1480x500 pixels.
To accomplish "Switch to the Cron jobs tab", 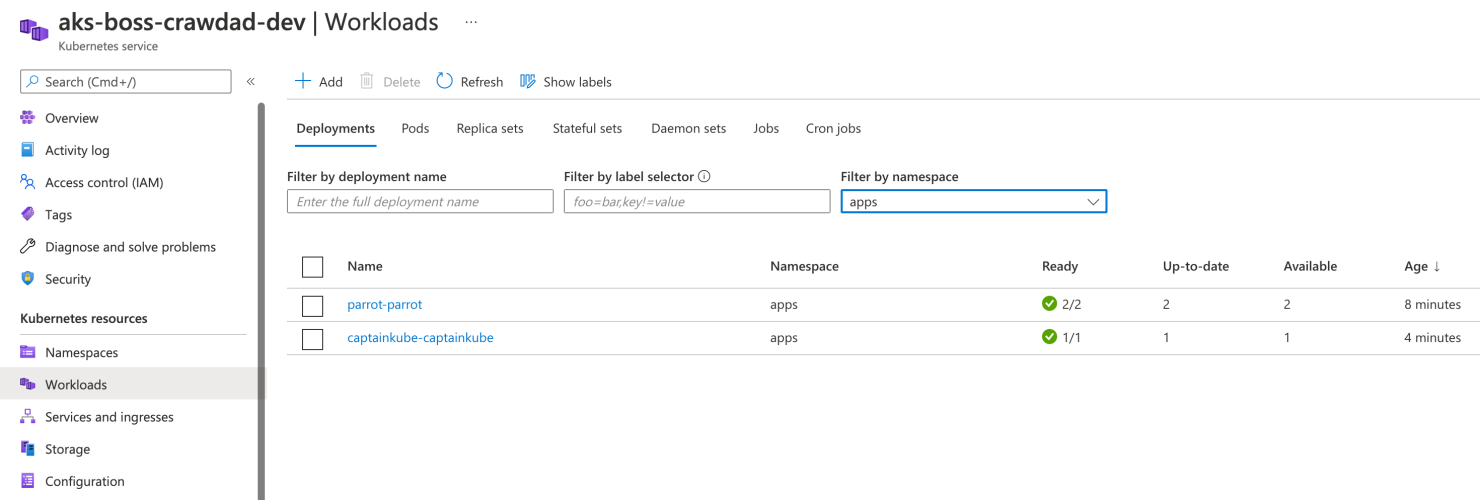I will tap(833, 128).
